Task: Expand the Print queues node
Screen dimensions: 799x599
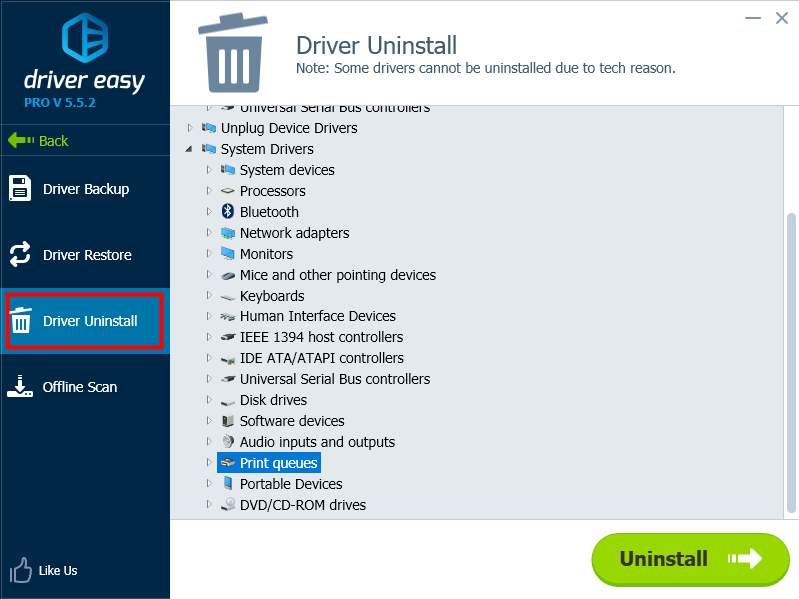Action: [x=208, y=462]
